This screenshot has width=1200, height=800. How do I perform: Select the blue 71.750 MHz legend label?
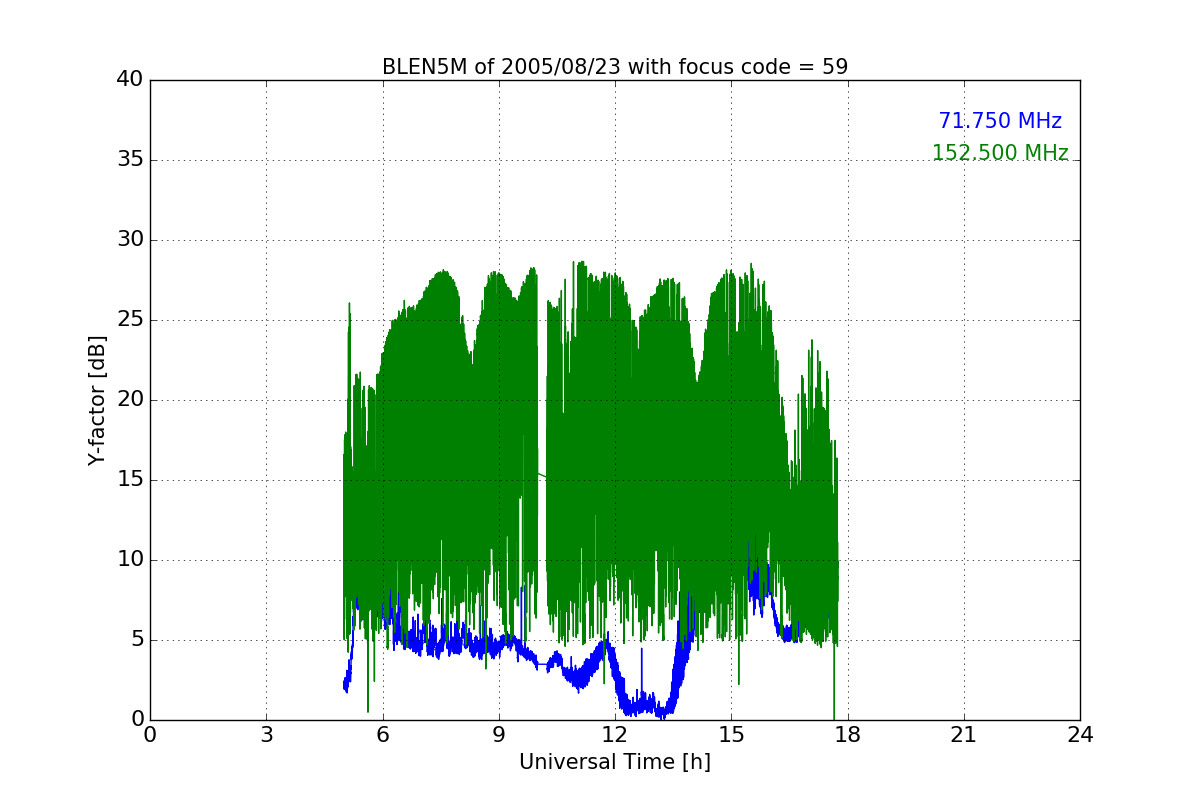tap(1000, 121)
